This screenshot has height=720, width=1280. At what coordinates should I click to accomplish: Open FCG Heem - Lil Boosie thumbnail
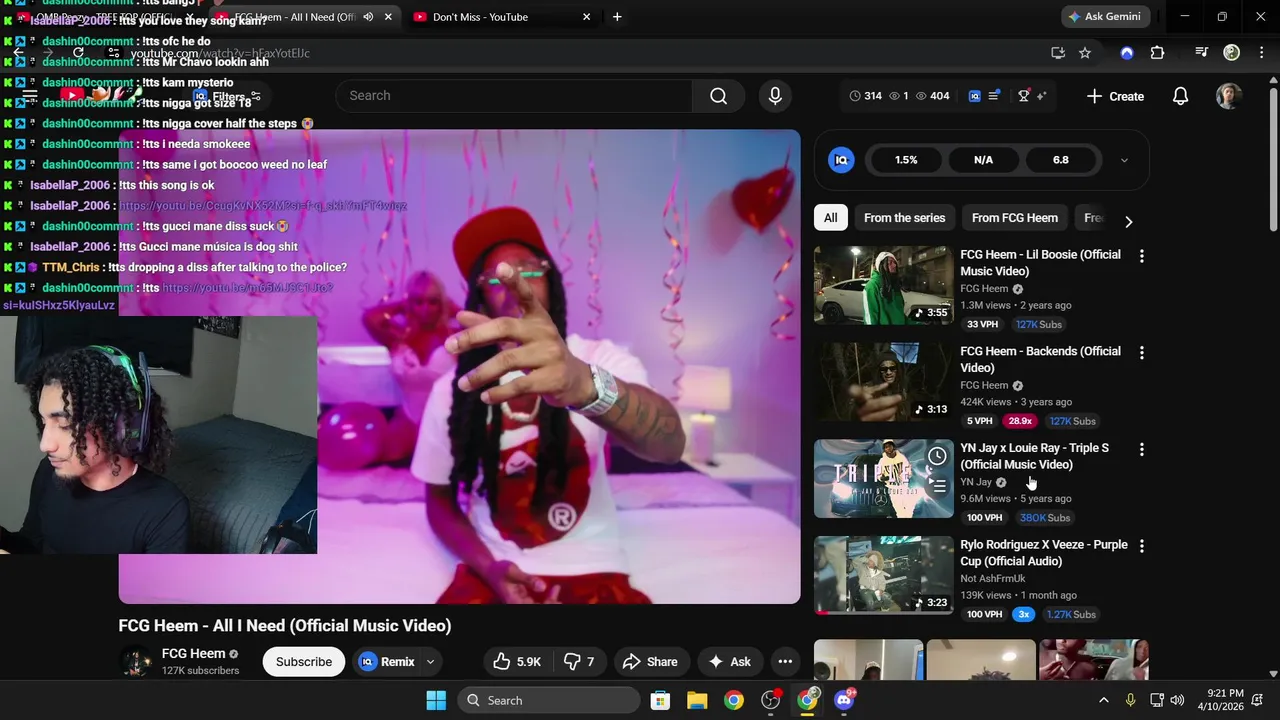click(884, 285)
